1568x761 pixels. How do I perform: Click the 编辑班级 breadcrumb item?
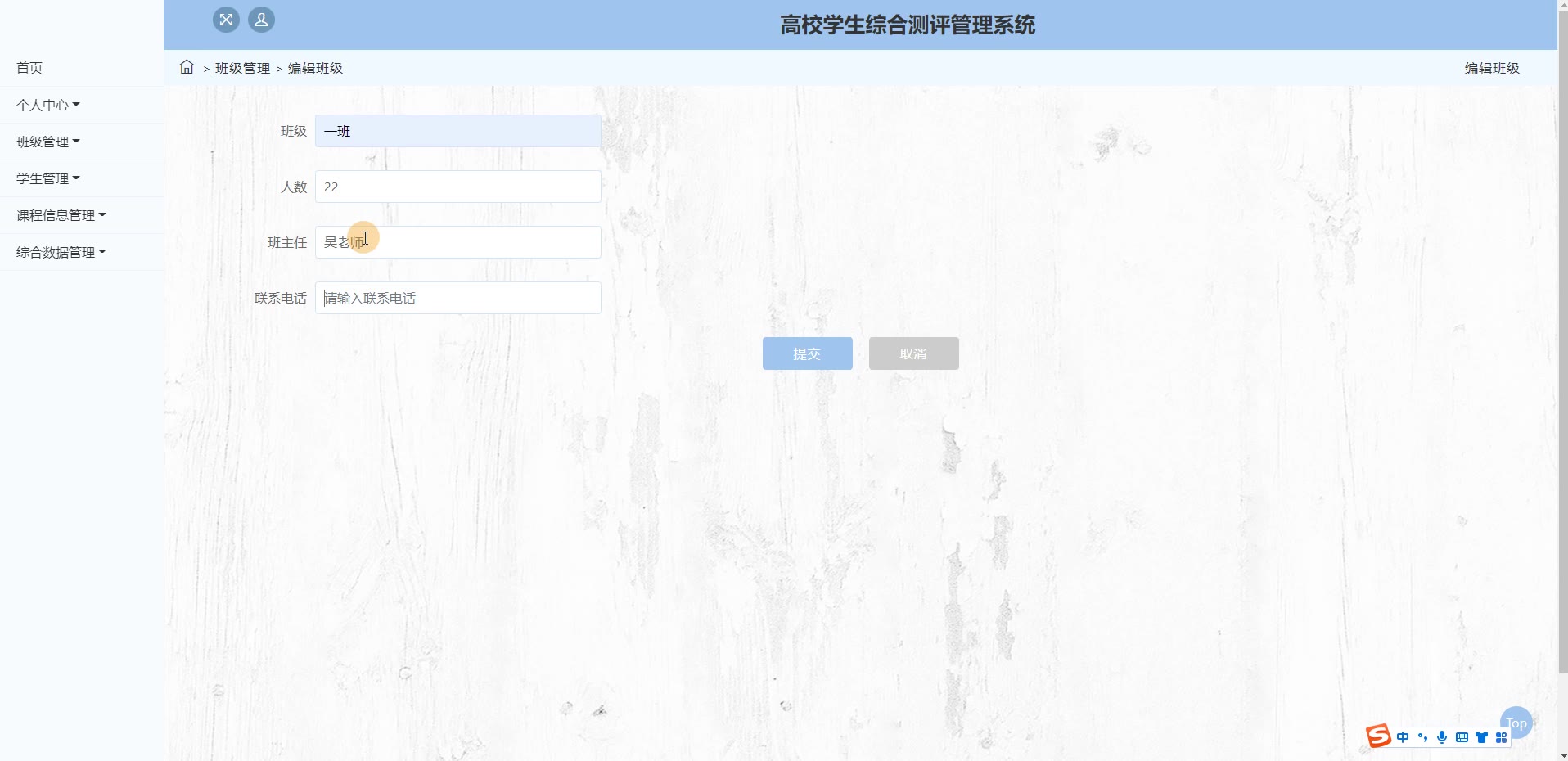click(315, 68)
